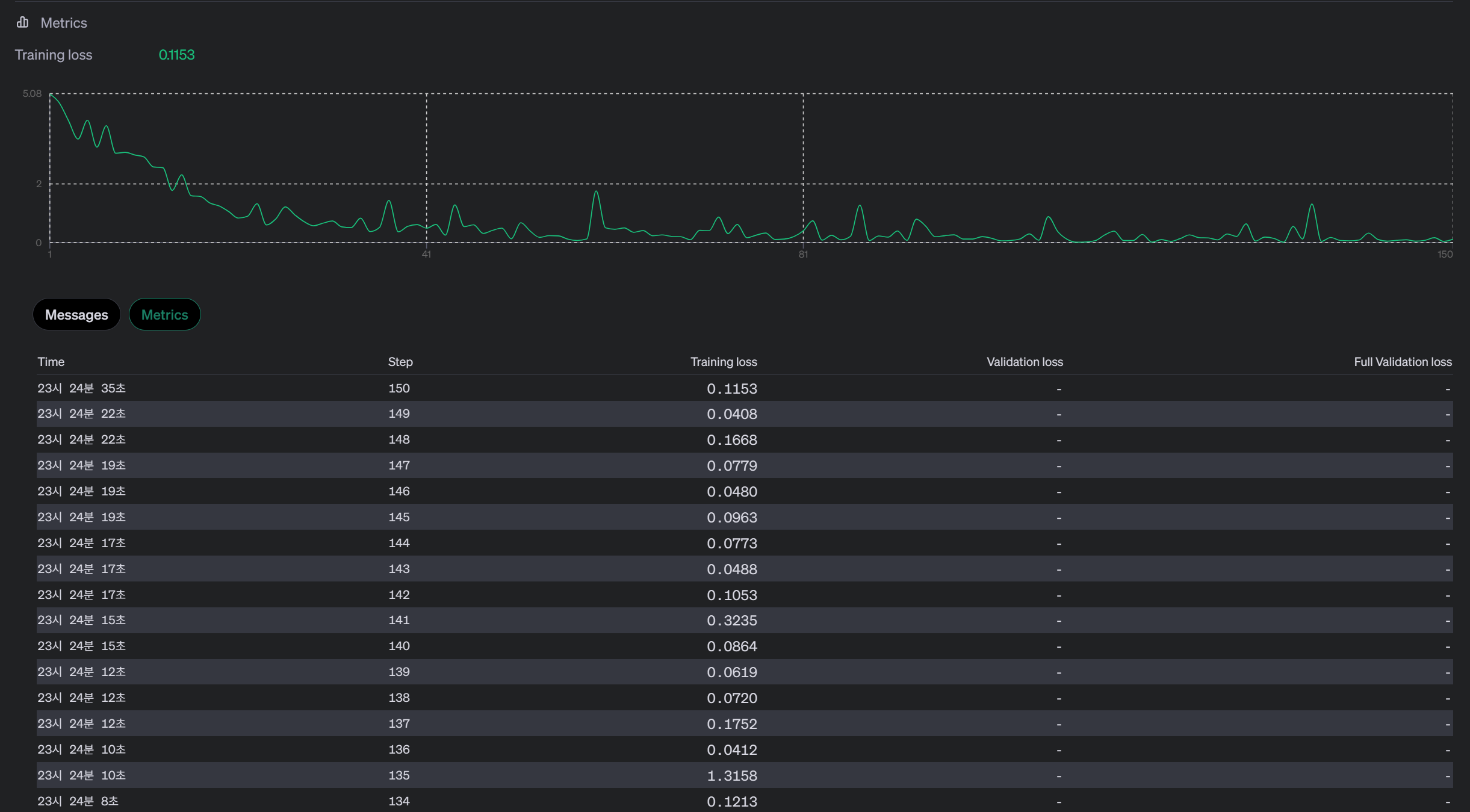Click the Metrics bar chart icon
1470x812 pixels.
click(x=23, y=22)
